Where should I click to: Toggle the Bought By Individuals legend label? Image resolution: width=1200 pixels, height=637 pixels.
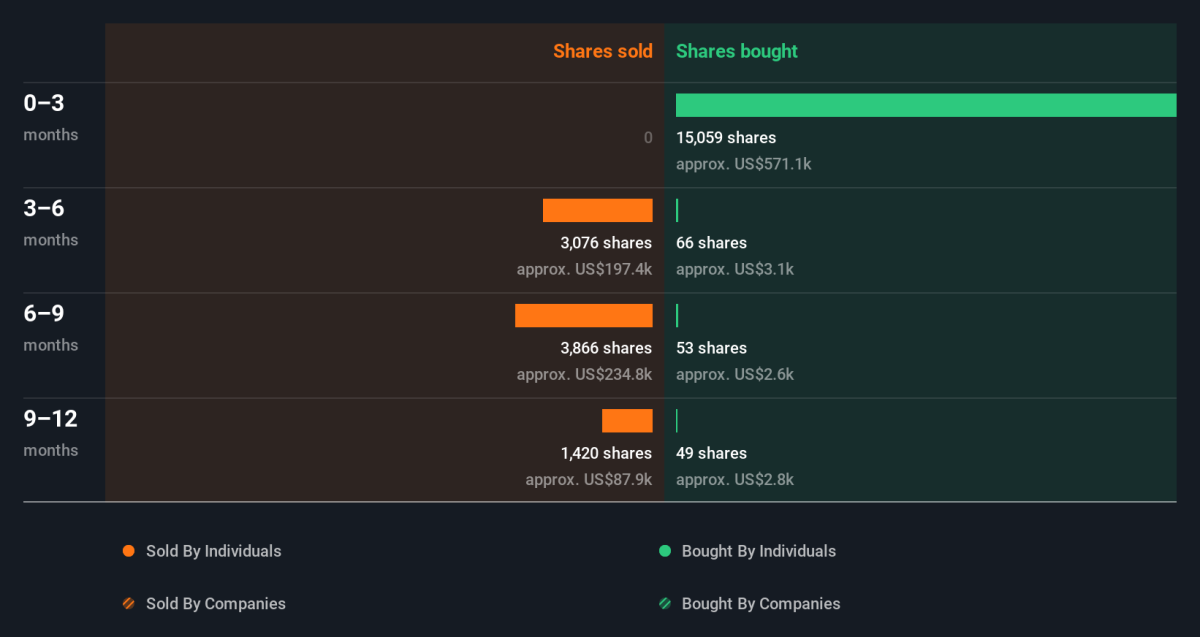(758, 551)
